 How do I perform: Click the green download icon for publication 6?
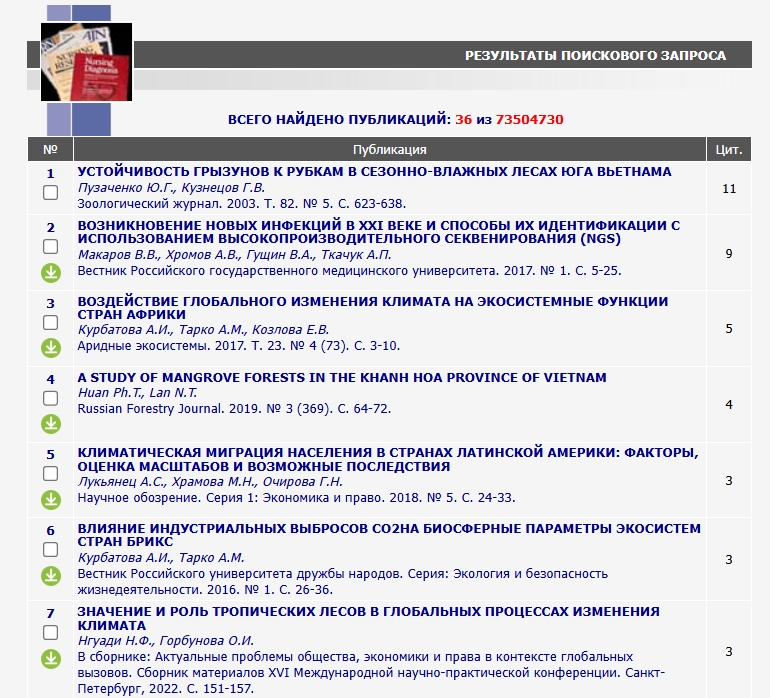click(x=50, y=576)
